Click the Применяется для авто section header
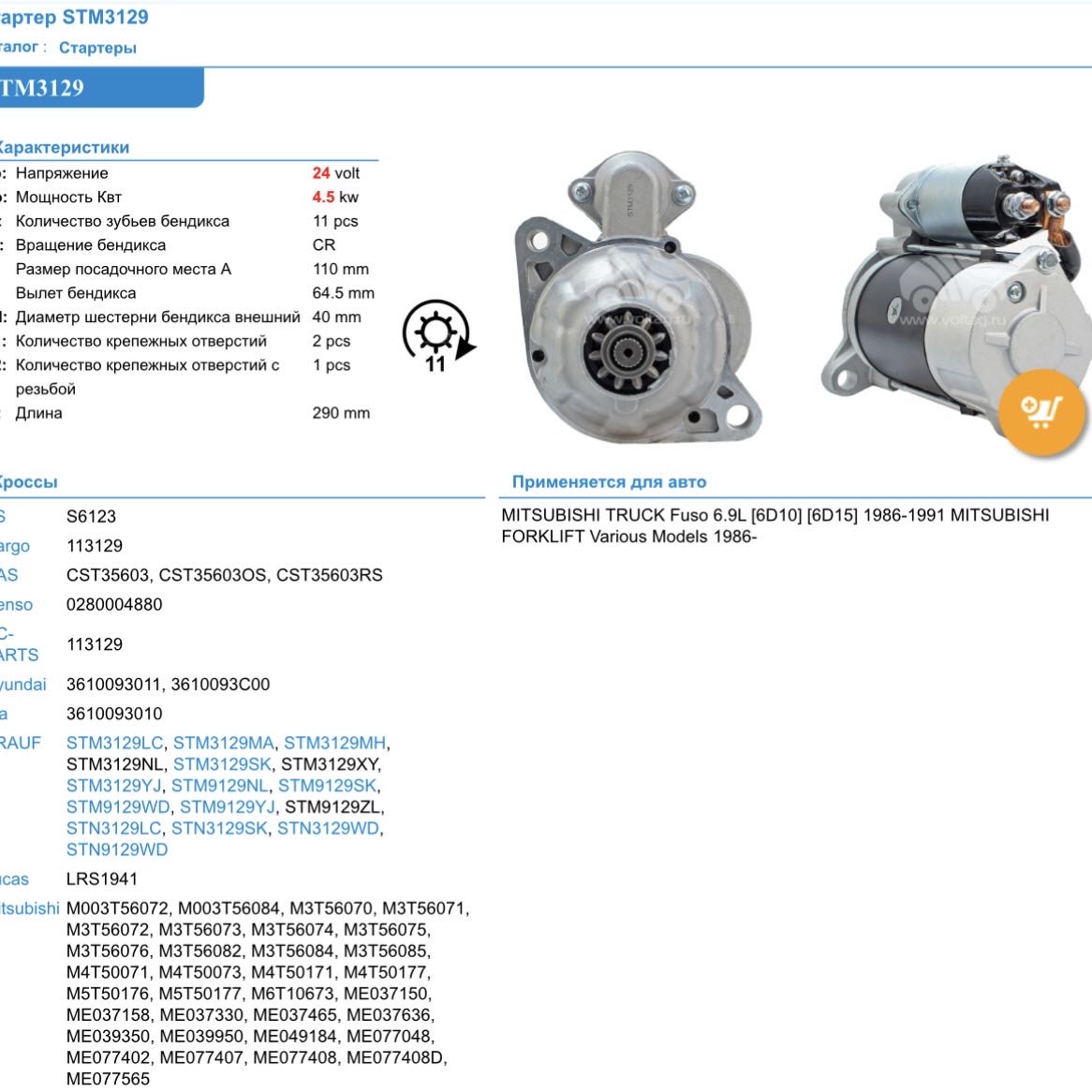This screenshot has height=1092, width=1092. pos(607,482)
